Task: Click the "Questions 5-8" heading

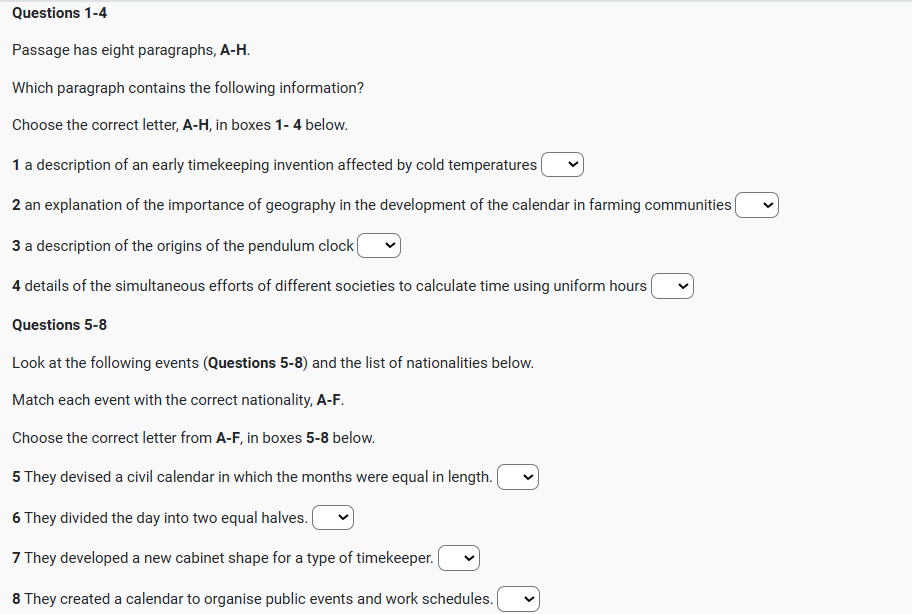Action: [60, 325]
